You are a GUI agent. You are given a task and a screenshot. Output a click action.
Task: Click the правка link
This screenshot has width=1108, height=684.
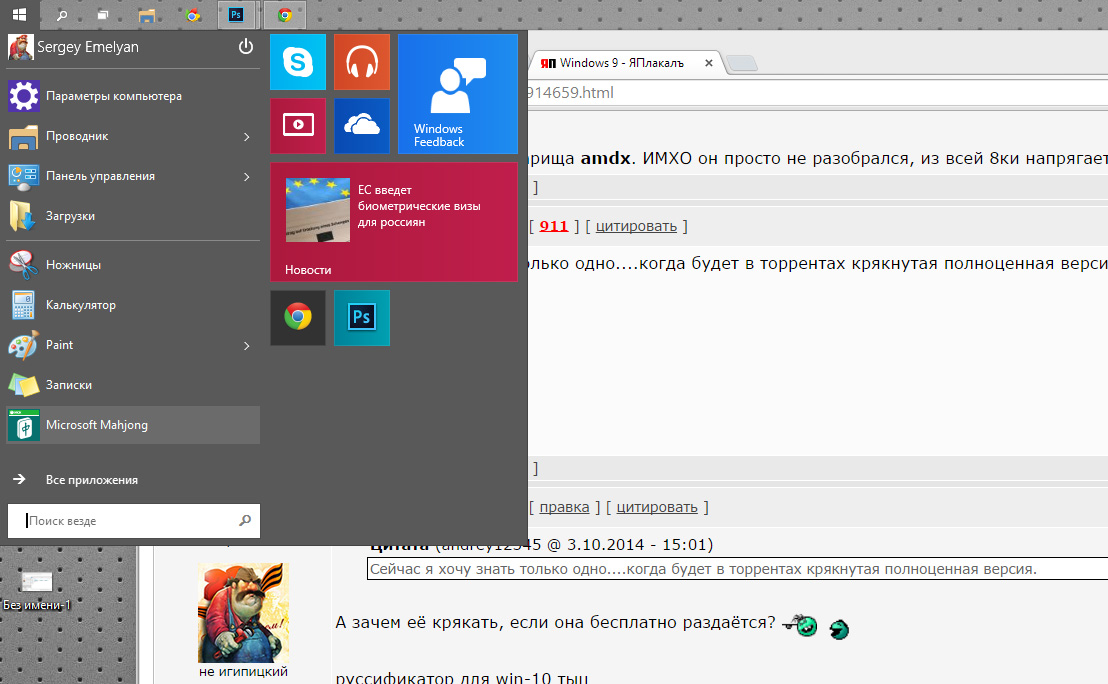pyautogui.click(x=564, y=507)
